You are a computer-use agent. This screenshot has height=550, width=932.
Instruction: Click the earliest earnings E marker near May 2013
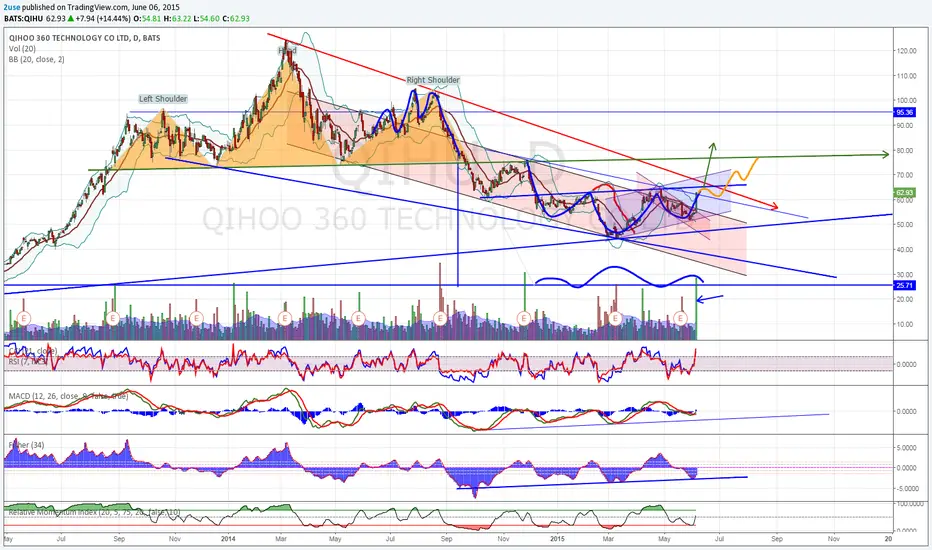[x=24, y=318]
